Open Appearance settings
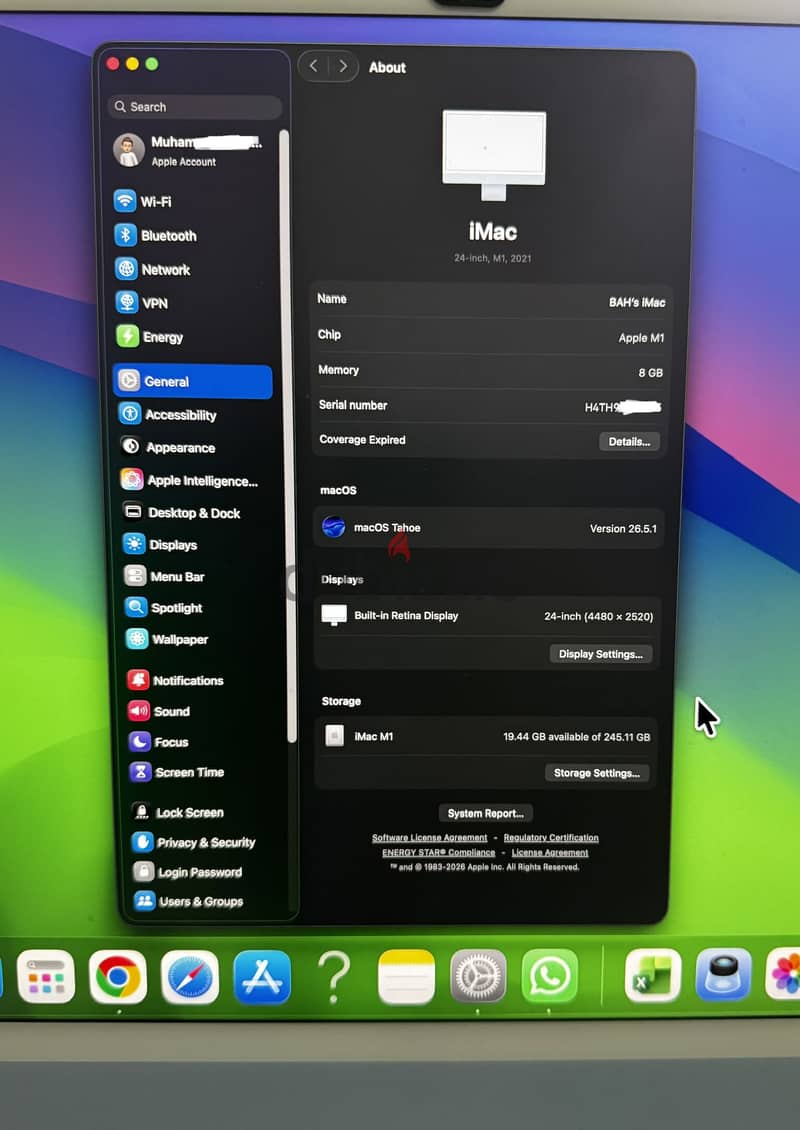This screenshot has height=1130, width=800. click(168, 447)
